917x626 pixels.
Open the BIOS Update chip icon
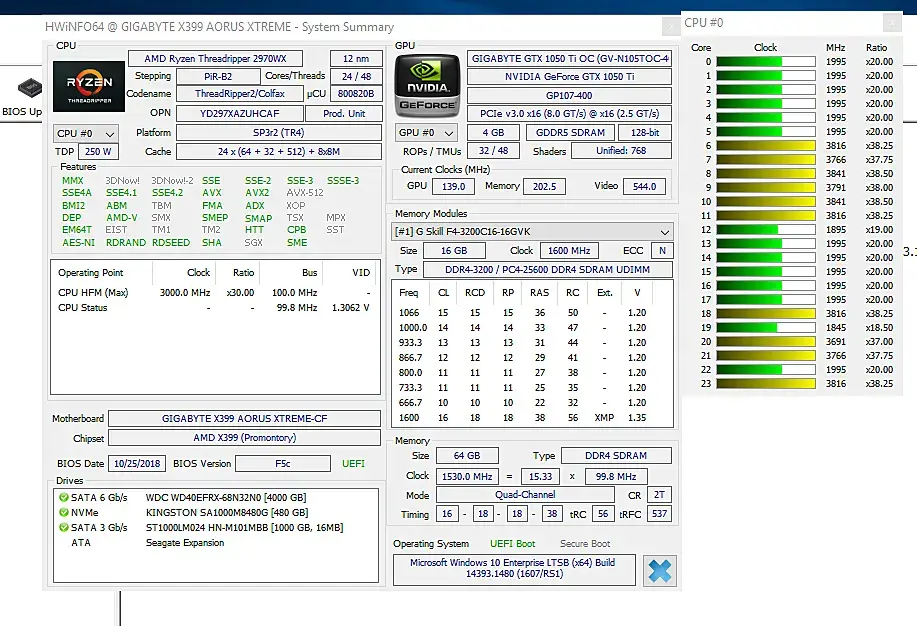pos(30,88)
